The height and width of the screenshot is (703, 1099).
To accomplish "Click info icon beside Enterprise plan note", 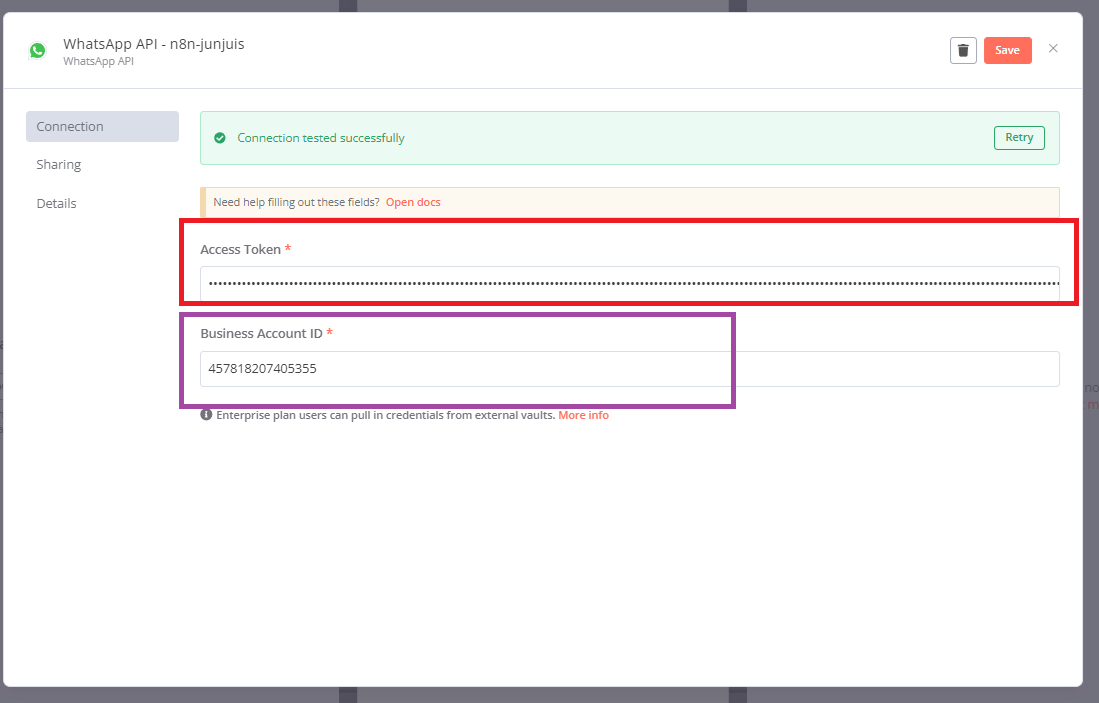I will click(x=206, y=415).
